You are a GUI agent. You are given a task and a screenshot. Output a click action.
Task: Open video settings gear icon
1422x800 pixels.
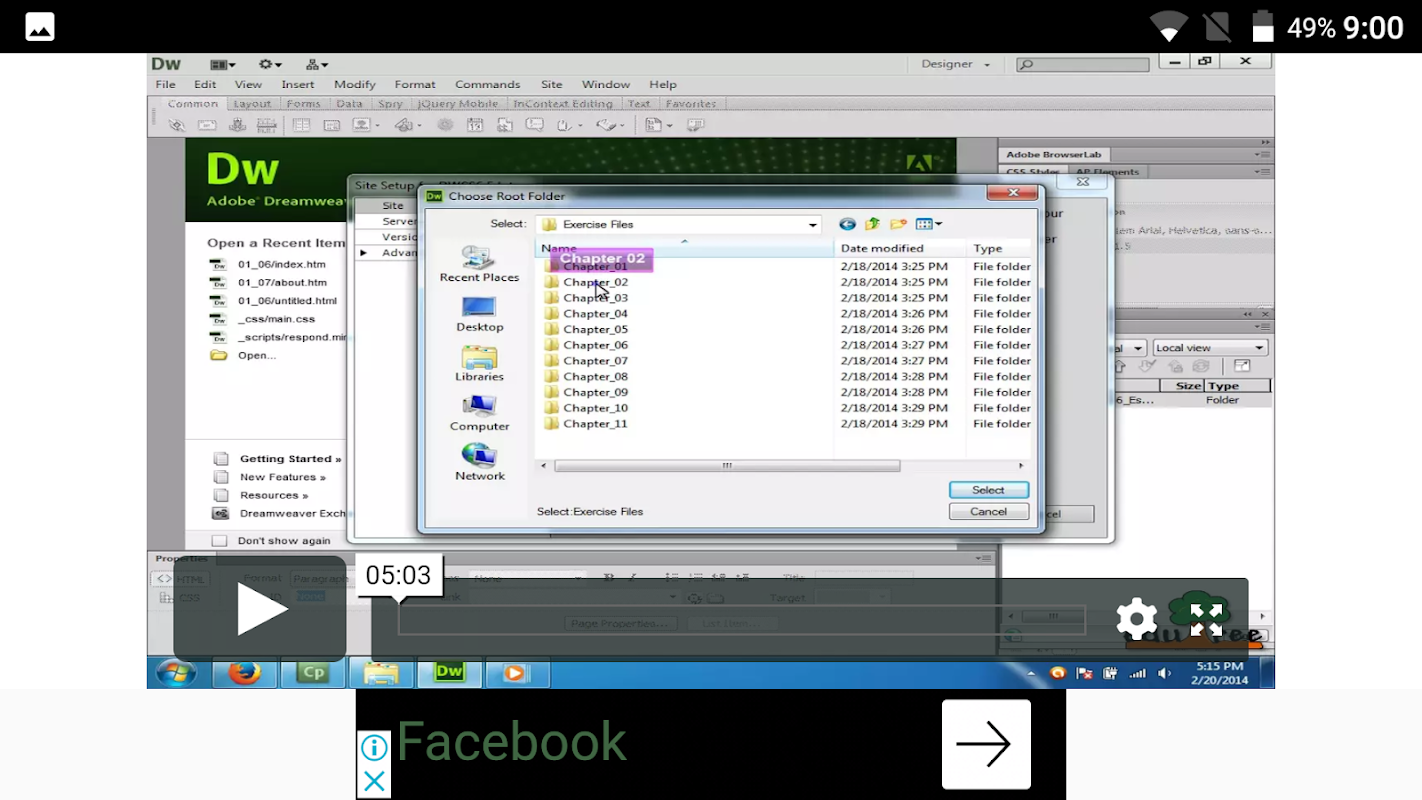coord(1137,620)
